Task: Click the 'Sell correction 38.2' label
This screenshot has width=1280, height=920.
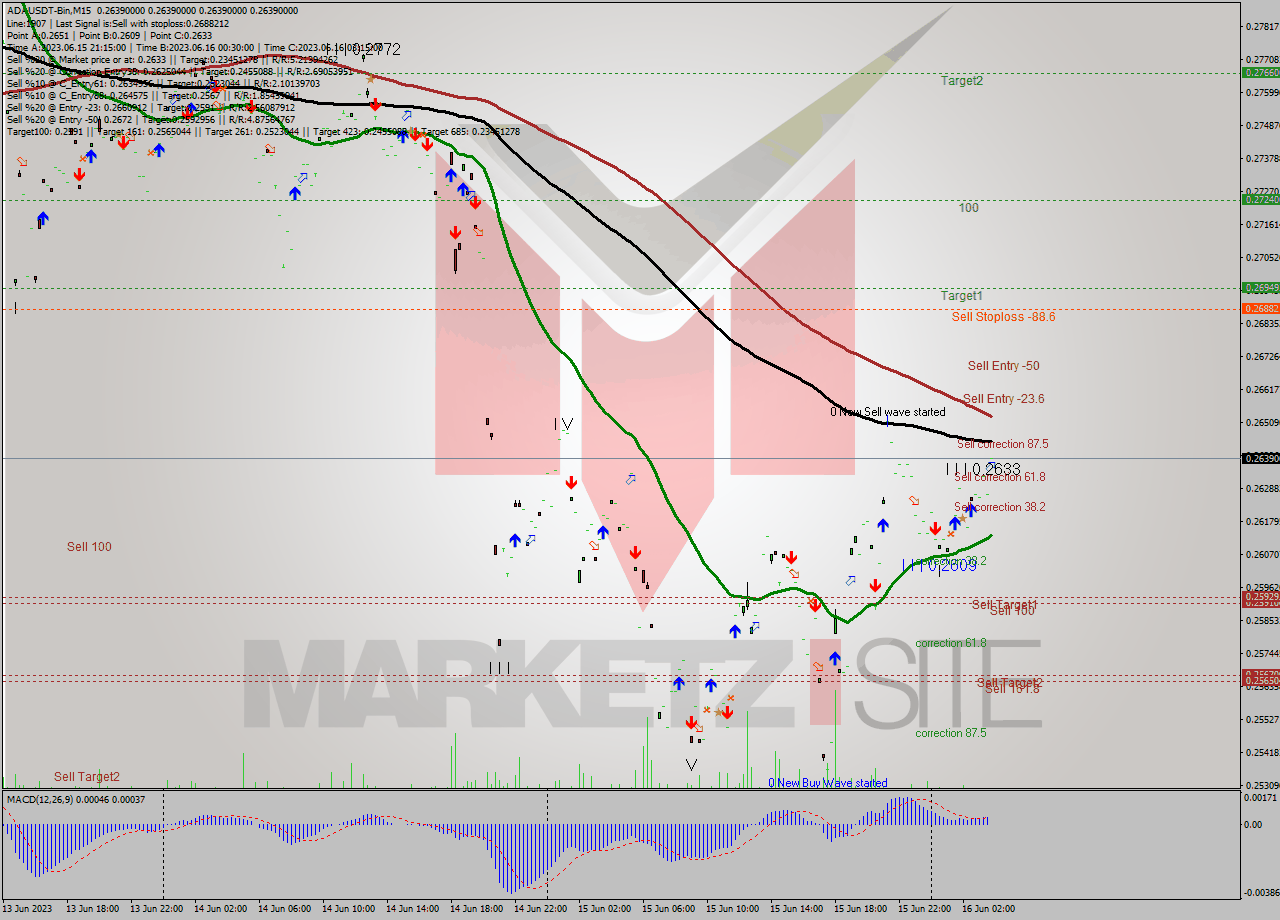Action: (999, 508)
